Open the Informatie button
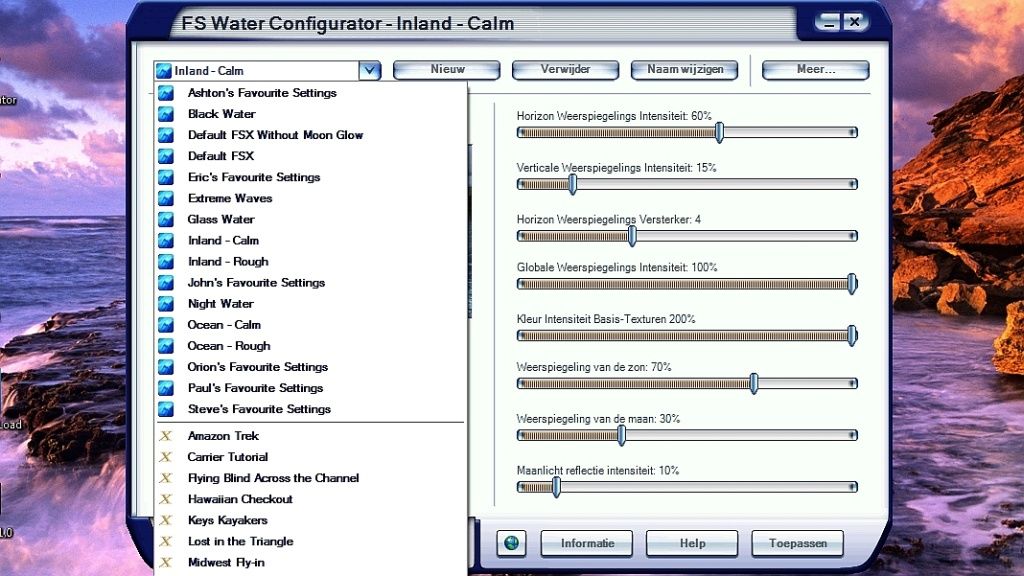The width and height of the screenshot is (1024, 576). pyautogui.click(x=586, y=543)
